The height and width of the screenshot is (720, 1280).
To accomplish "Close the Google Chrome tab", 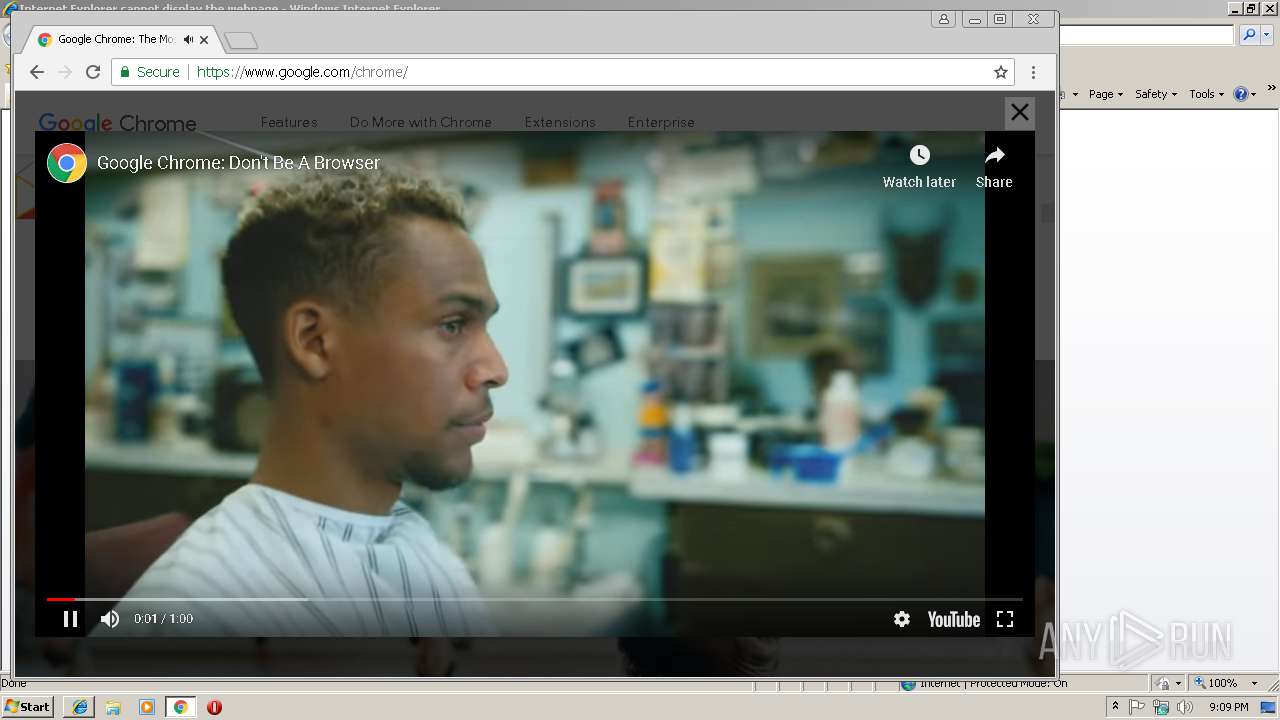I will pos(204,40).
